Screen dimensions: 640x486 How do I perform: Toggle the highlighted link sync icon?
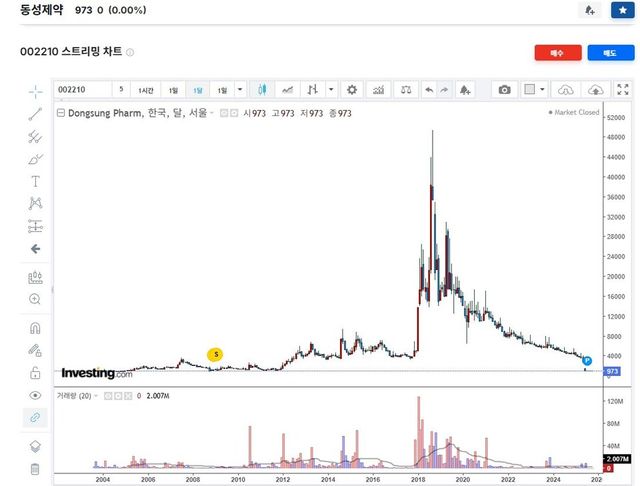pos(35,417)
